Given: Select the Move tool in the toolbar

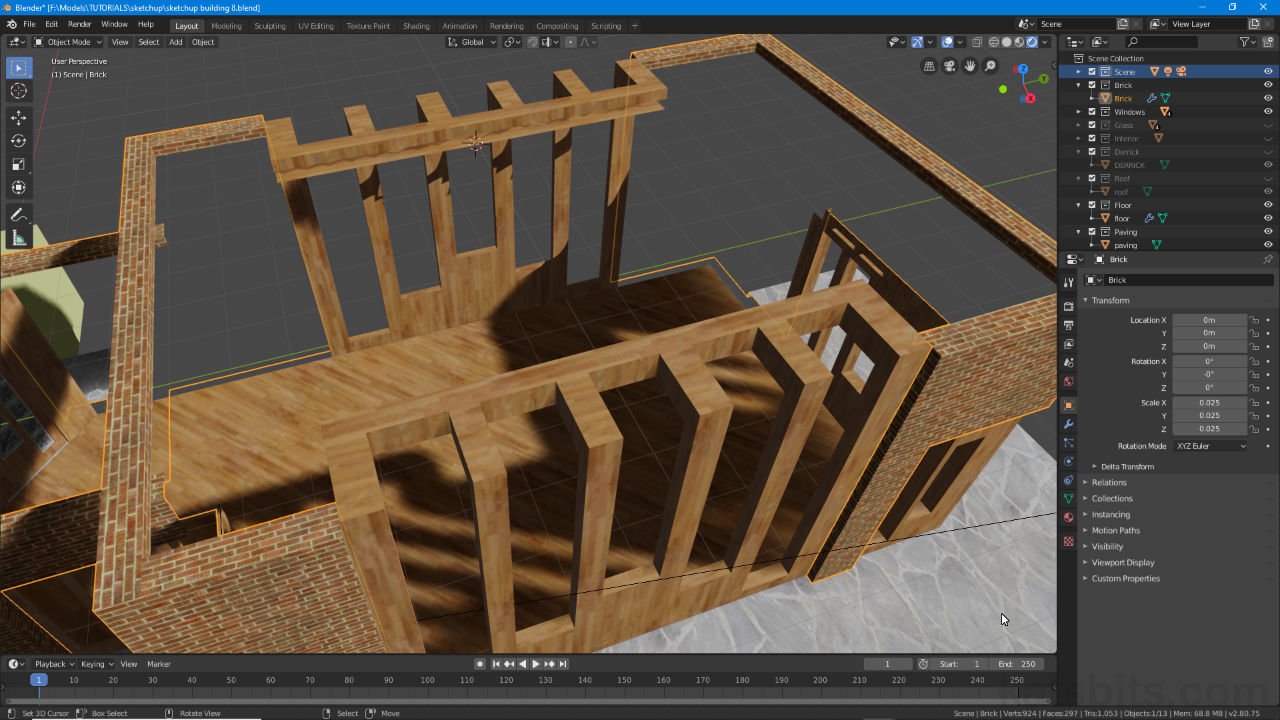Looking at the screenshot, I should (x=18, y=117).
